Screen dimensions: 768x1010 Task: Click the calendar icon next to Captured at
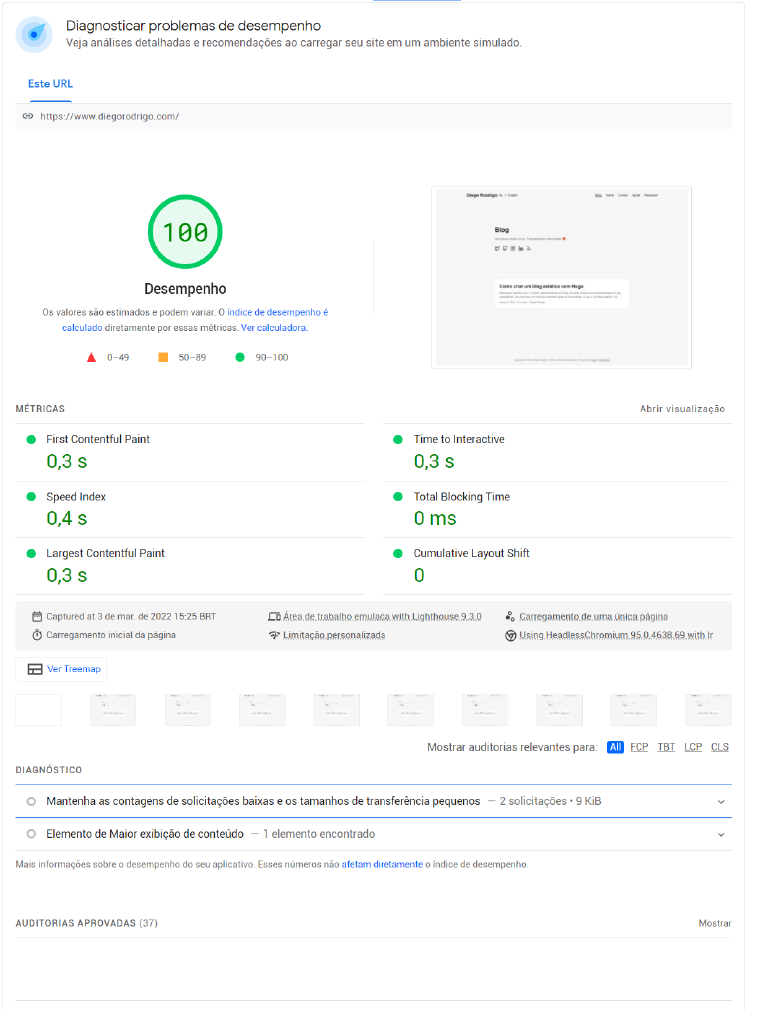click(37, 616)
